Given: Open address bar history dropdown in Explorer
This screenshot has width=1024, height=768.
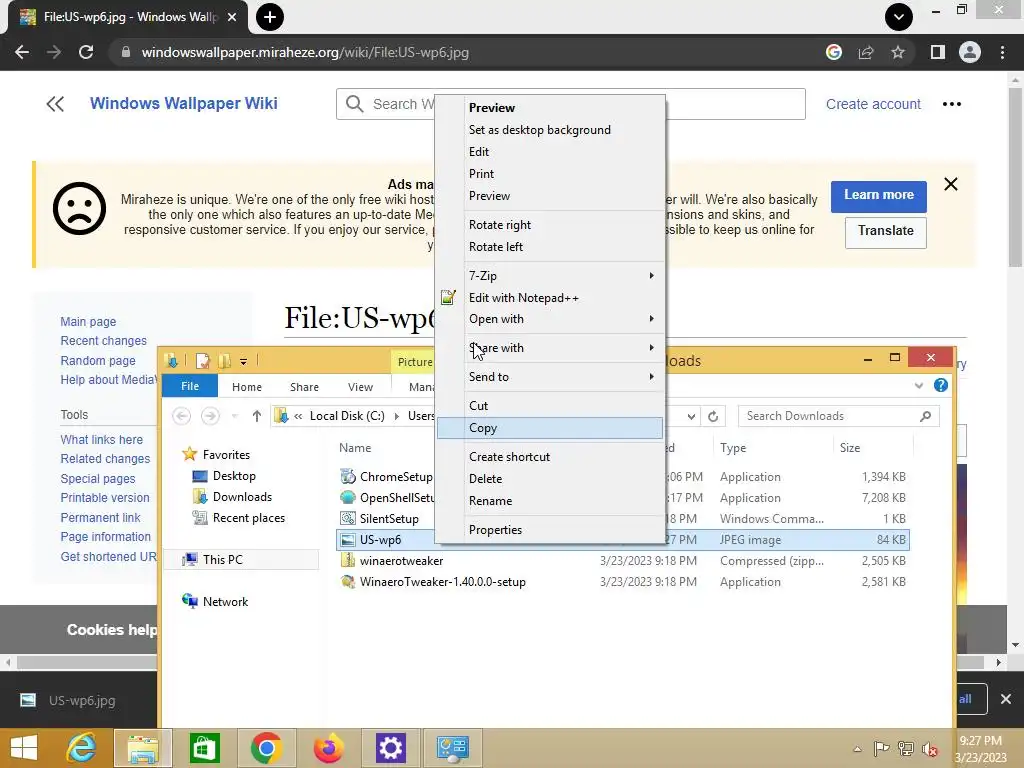Looking at the screenshot, I should (x=691, y=416).
